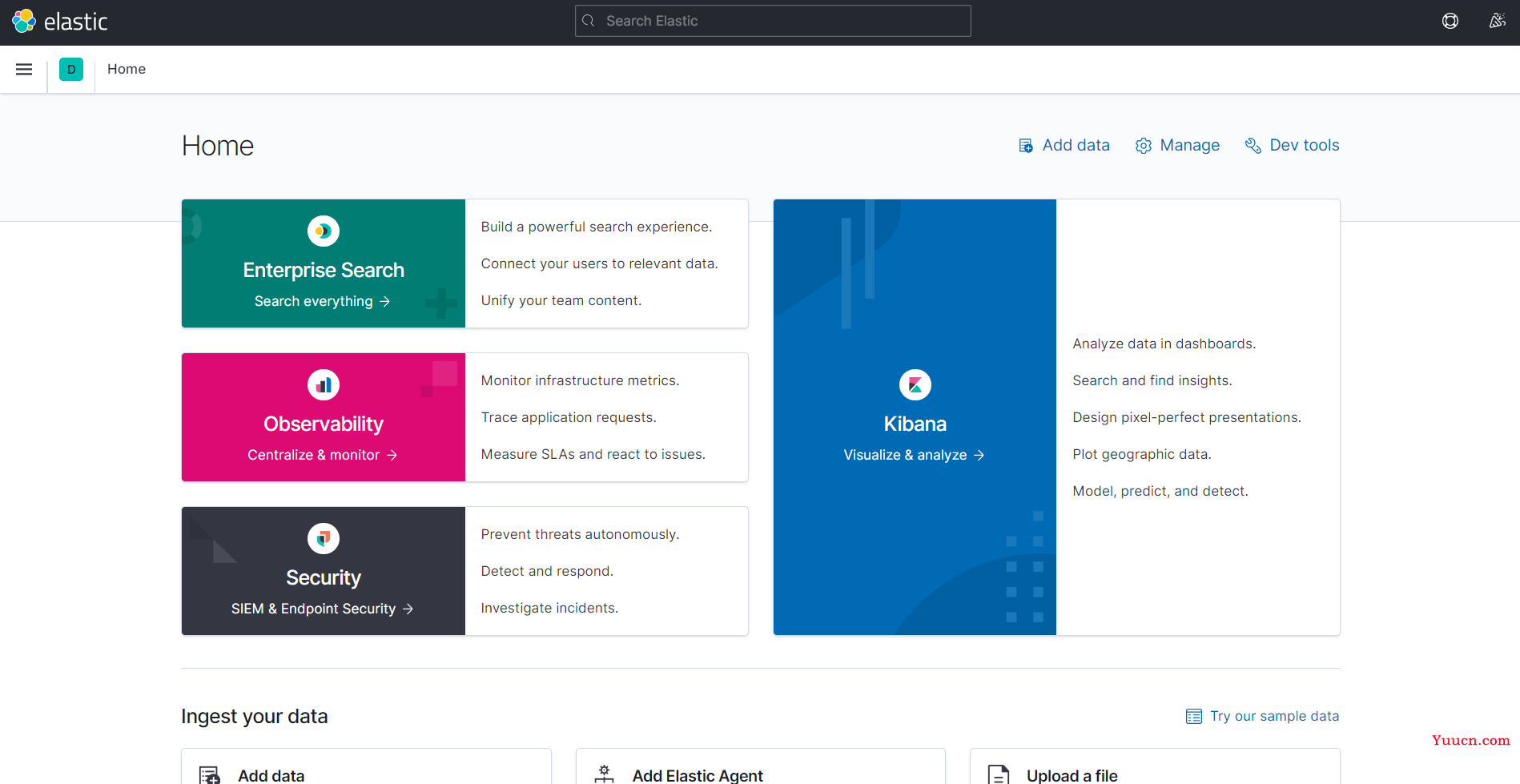Click the Observability bar-chart logo icon

click(x=324, y=385)
